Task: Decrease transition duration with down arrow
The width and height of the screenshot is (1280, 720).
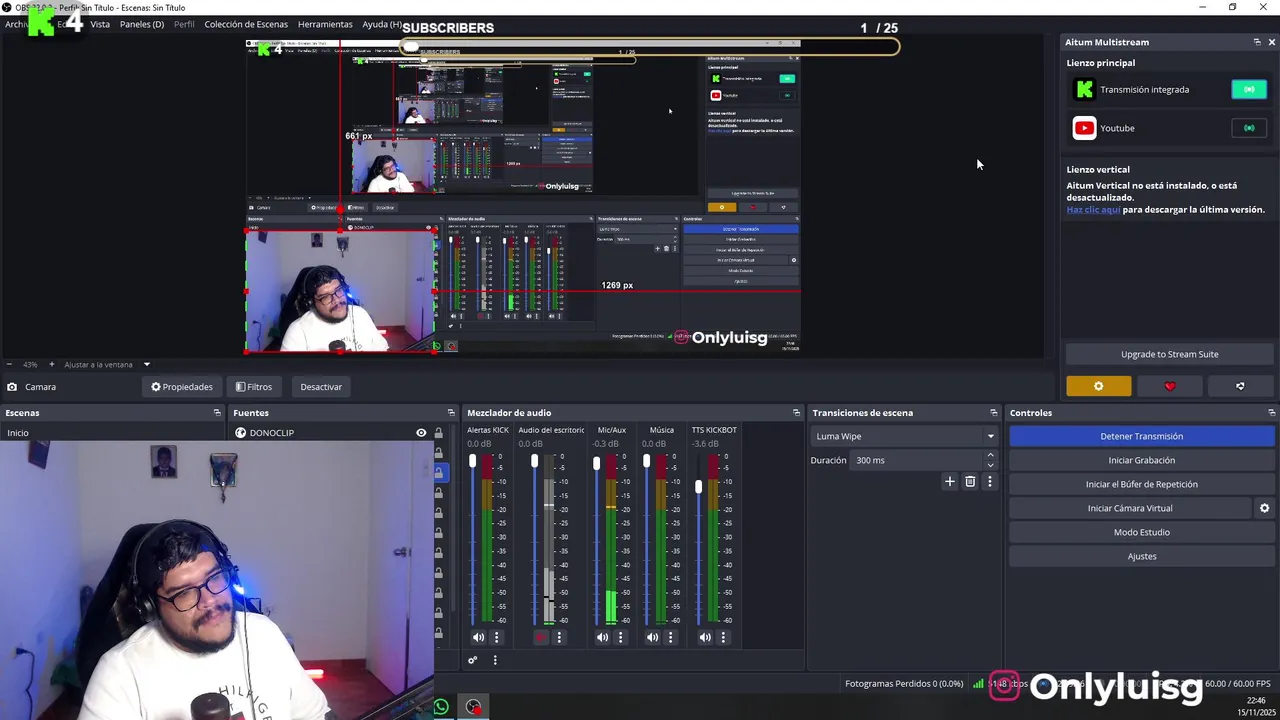Action: [990, 465]
